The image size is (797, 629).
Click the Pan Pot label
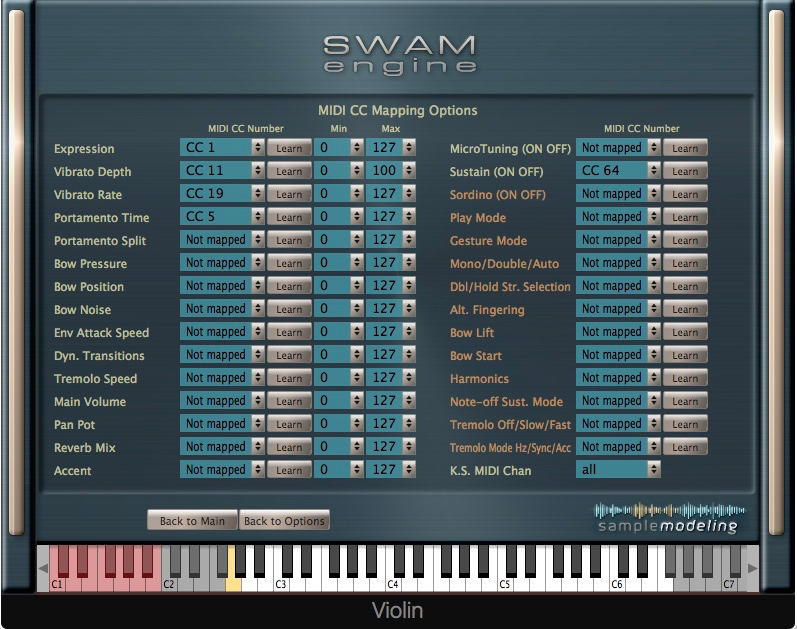point(74,425)
